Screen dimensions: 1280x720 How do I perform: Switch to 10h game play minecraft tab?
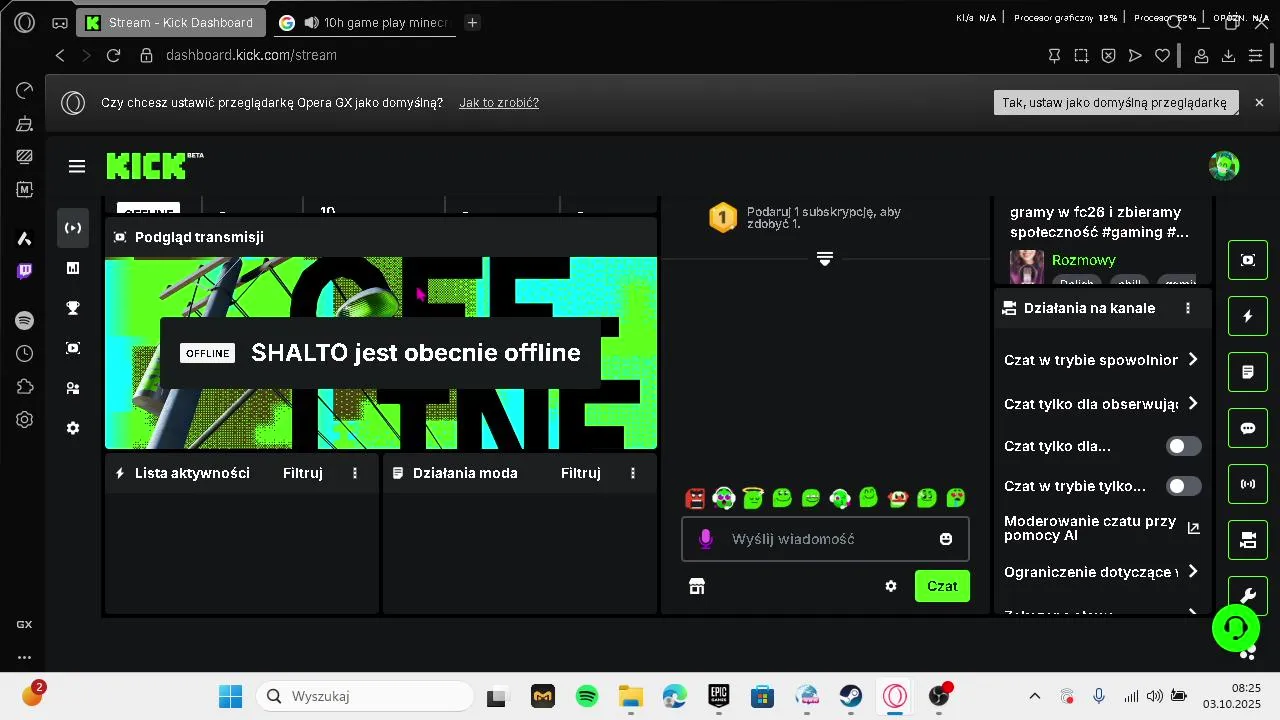(x=365, y=22)
